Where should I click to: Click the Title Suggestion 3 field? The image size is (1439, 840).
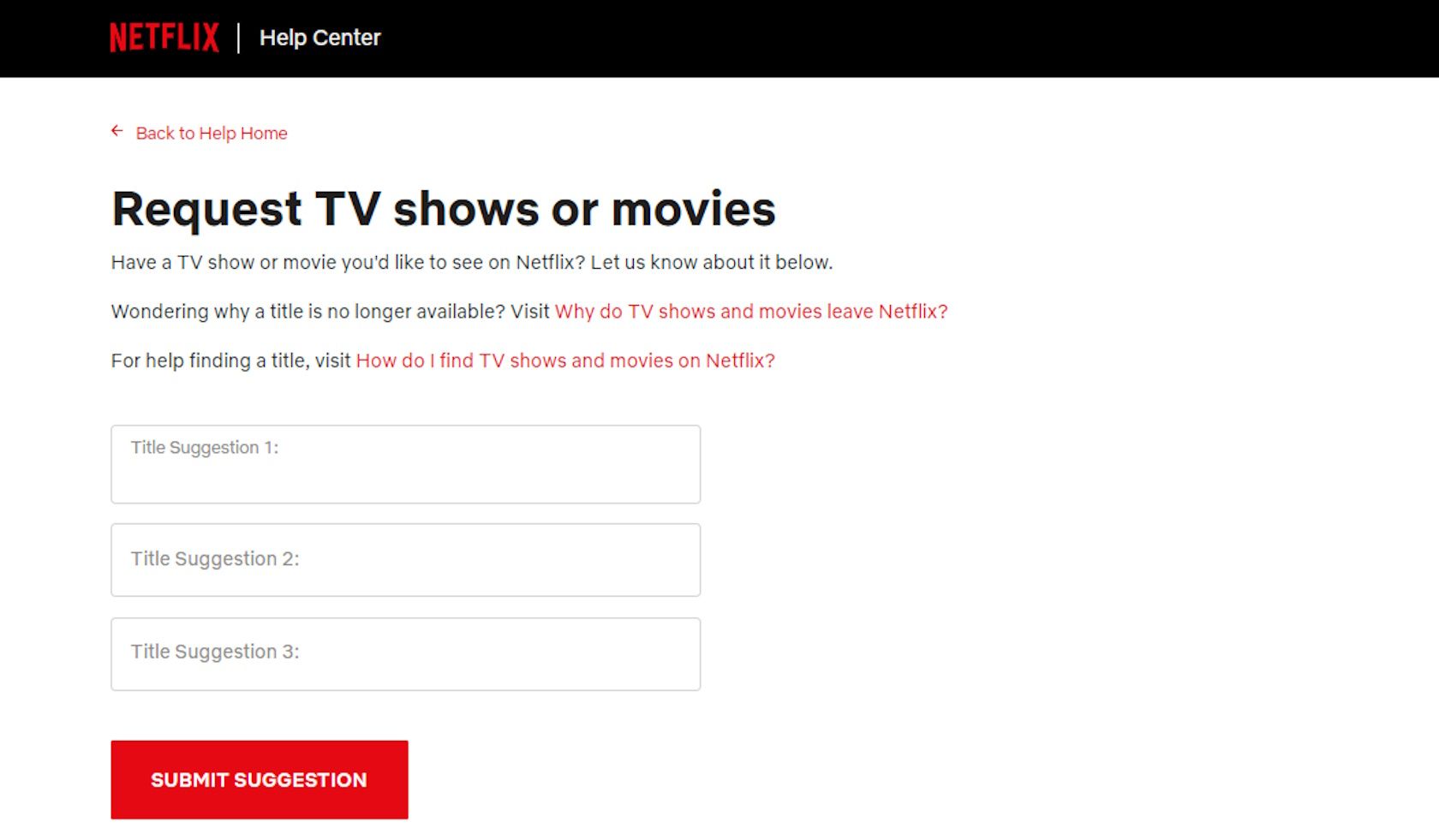click(404, 653)
